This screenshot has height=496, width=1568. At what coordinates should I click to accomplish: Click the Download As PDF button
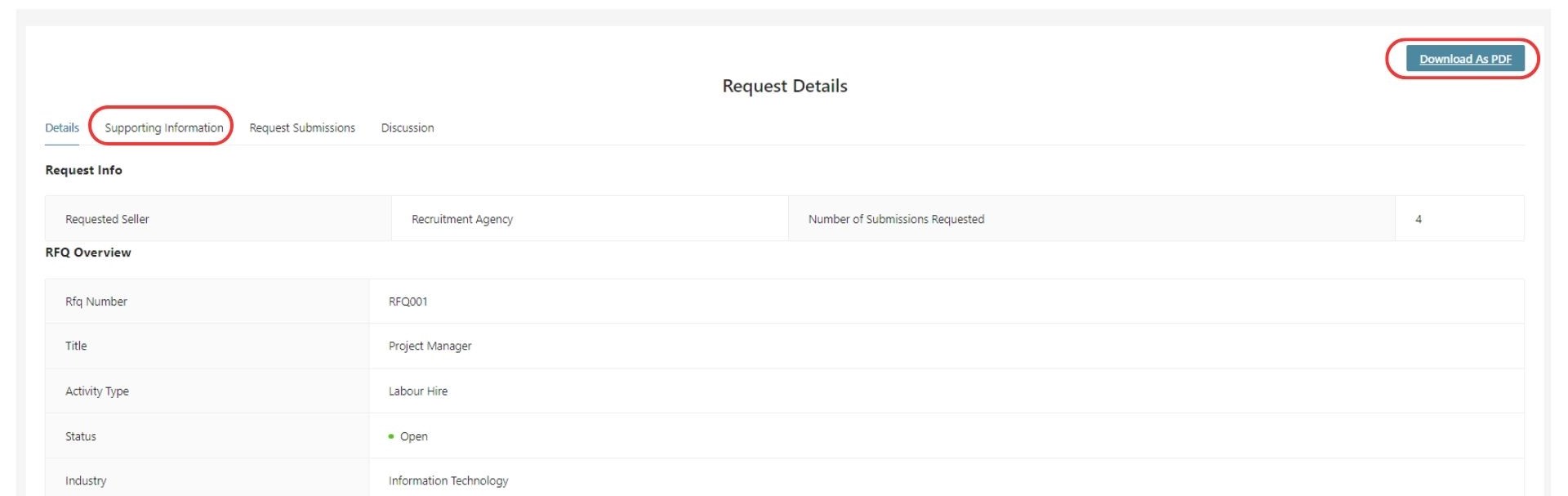(x=1465, y=59)
